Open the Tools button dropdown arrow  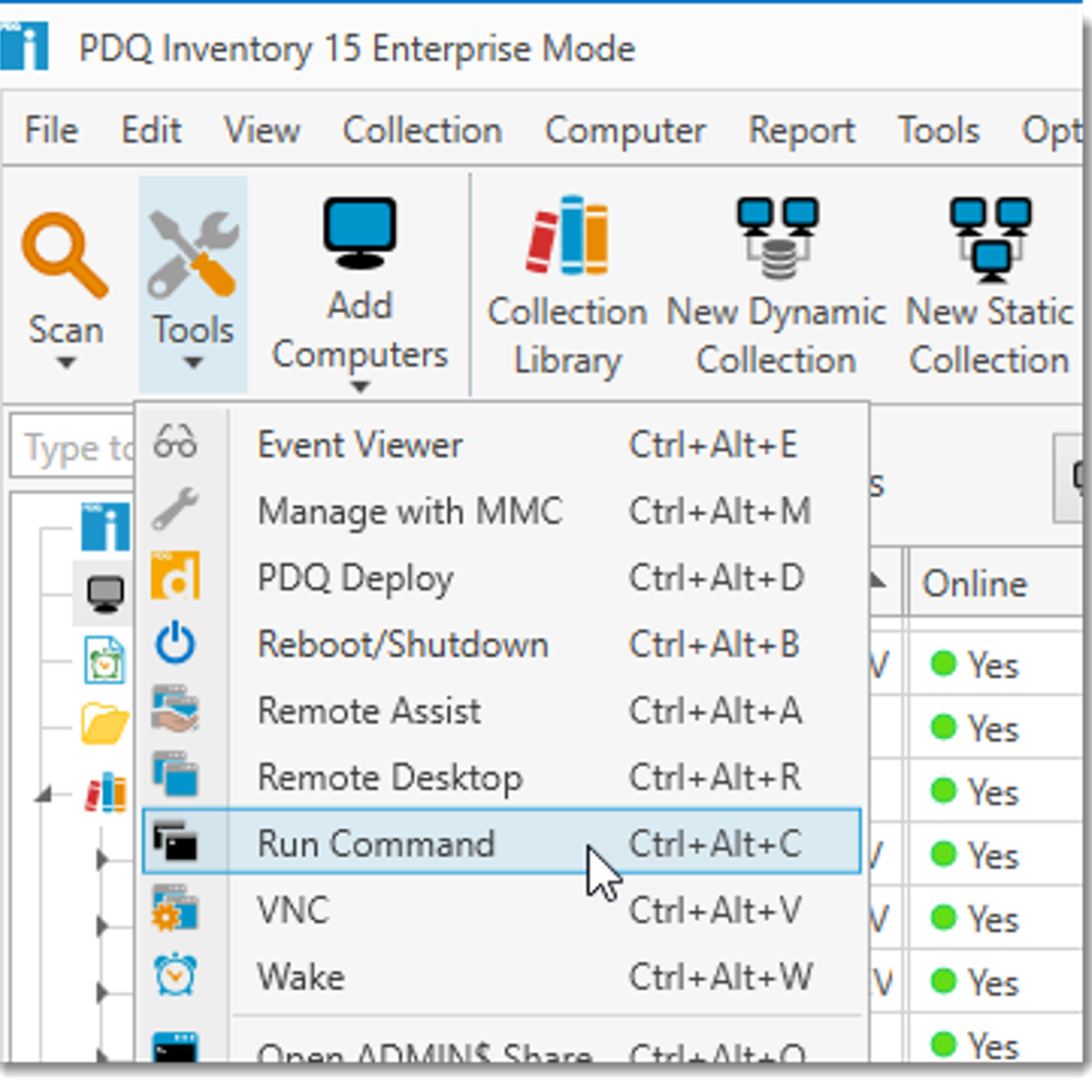pos(193,364)
